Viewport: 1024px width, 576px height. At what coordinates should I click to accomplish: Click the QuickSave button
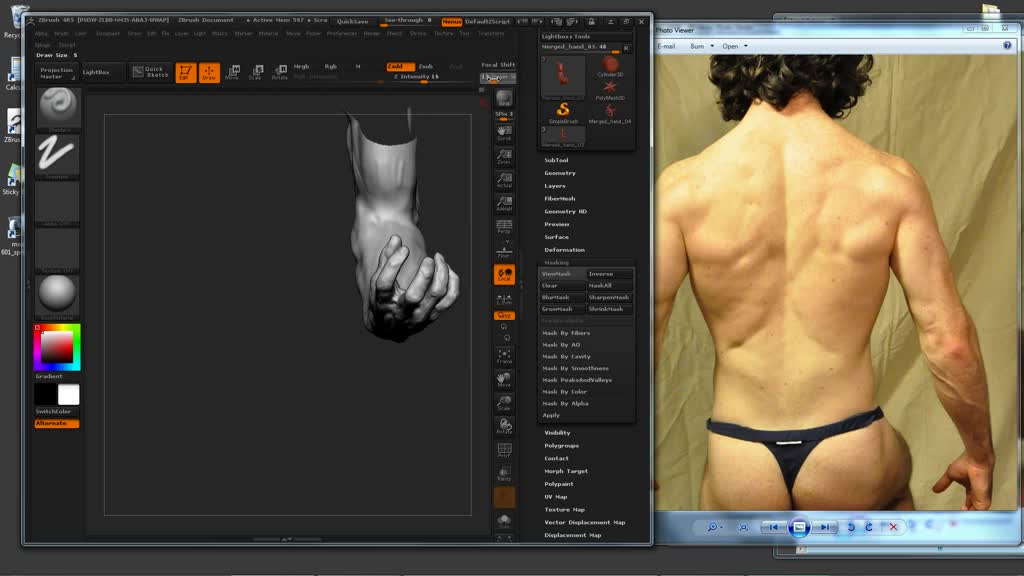pyautogui.click(x=353, y=22)
